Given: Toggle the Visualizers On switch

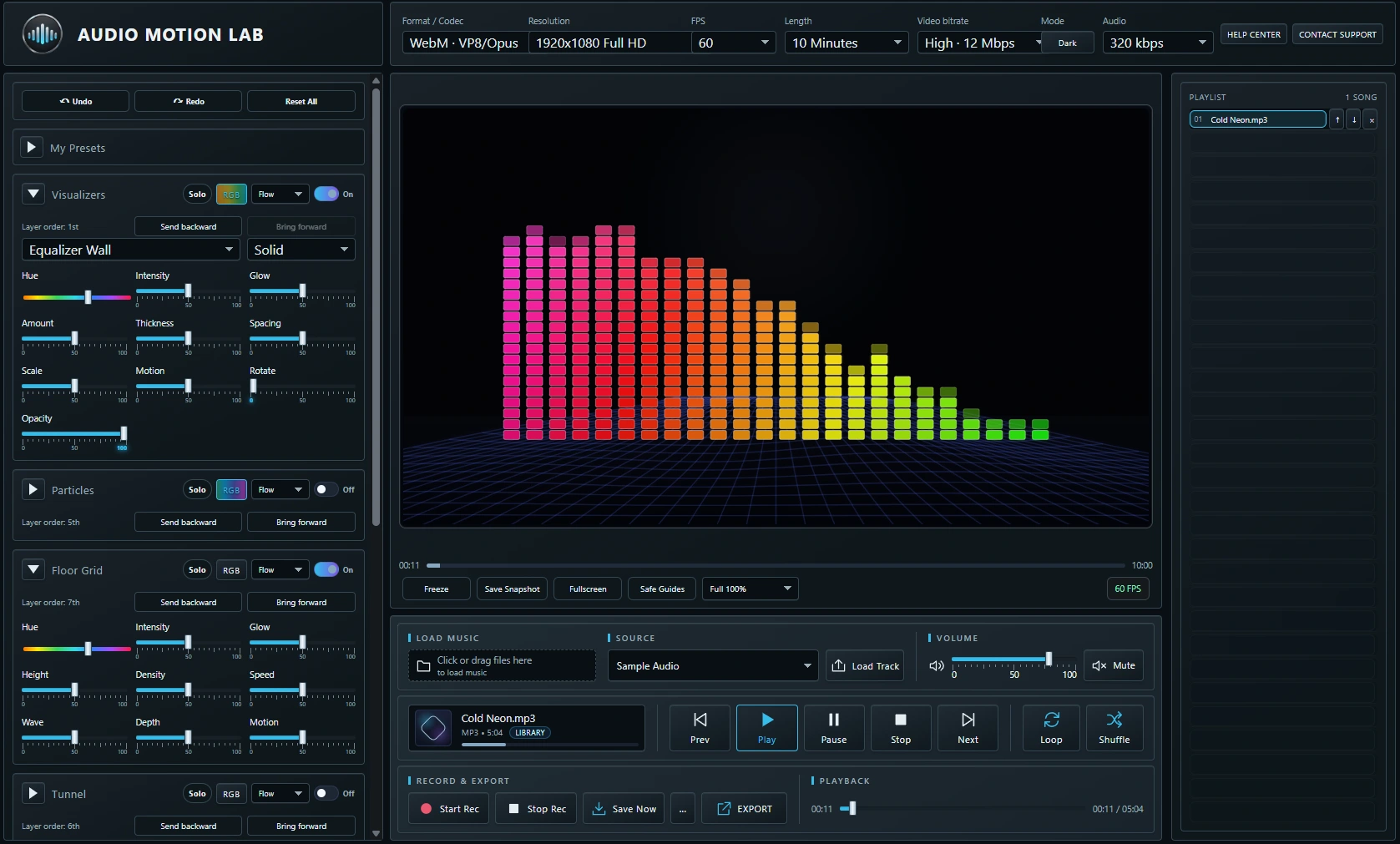Looking at the screenshot, I should coord(326,194).
